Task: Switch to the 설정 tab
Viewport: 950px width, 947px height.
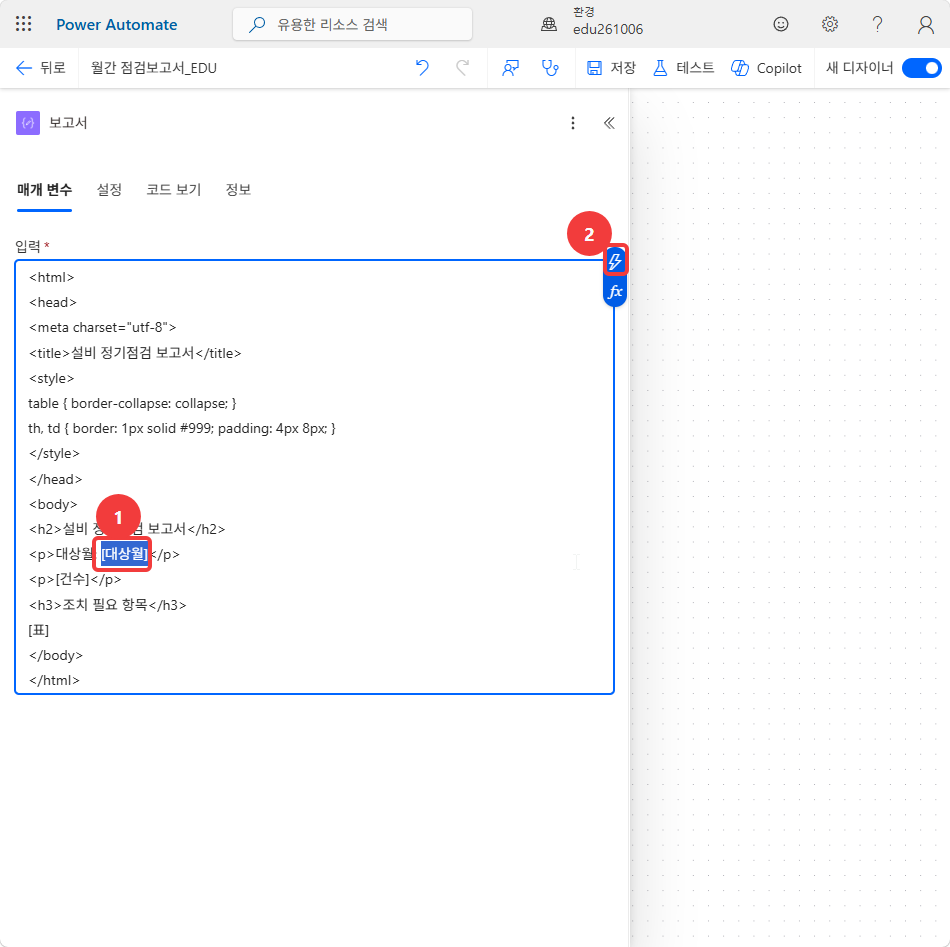Action: pyautogui.click(x=109, y=190)
